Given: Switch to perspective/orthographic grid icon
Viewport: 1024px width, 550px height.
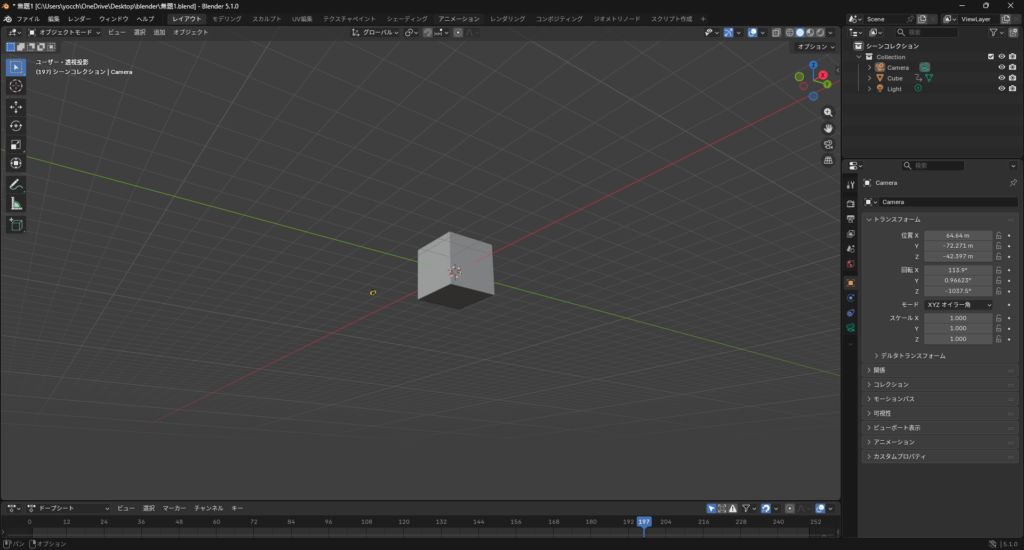Looking at the screenshot, I should tap(828, 160).
